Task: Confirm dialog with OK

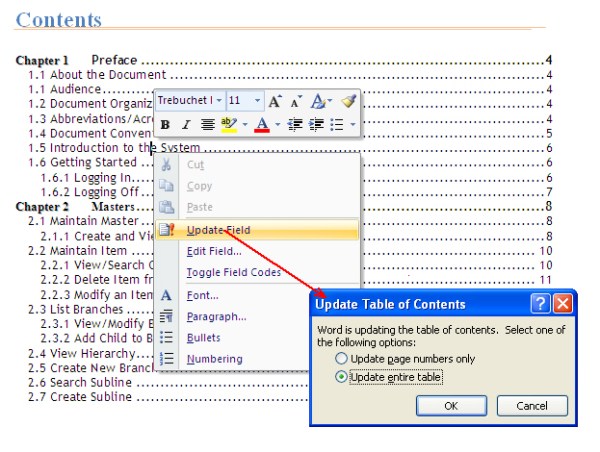Action: [x=452, y=406]
